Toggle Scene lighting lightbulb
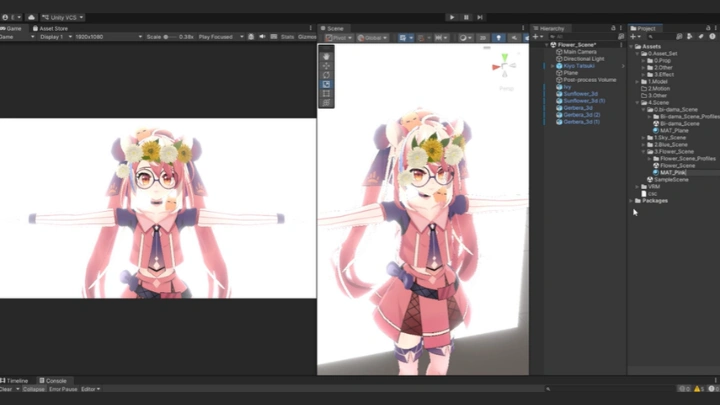This screenshot has width=720, height=405. 499,38
